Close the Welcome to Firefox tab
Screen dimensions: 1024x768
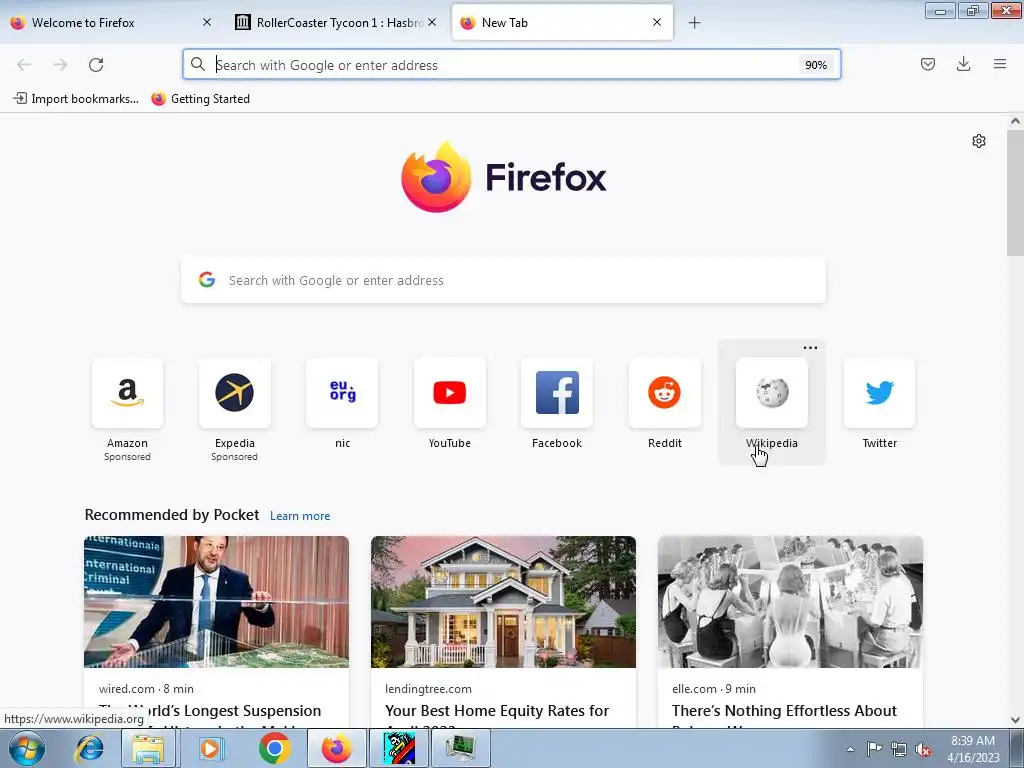[206, 22]
